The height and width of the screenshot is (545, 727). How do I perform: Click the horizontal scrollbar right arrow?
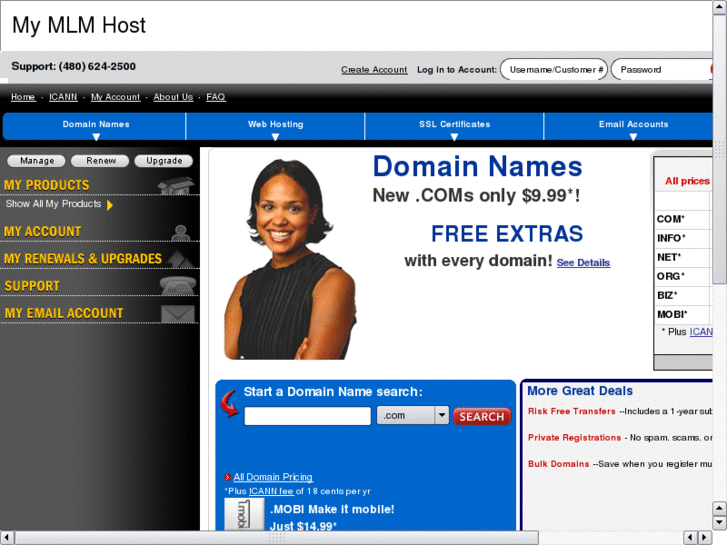tap(705, 538)
